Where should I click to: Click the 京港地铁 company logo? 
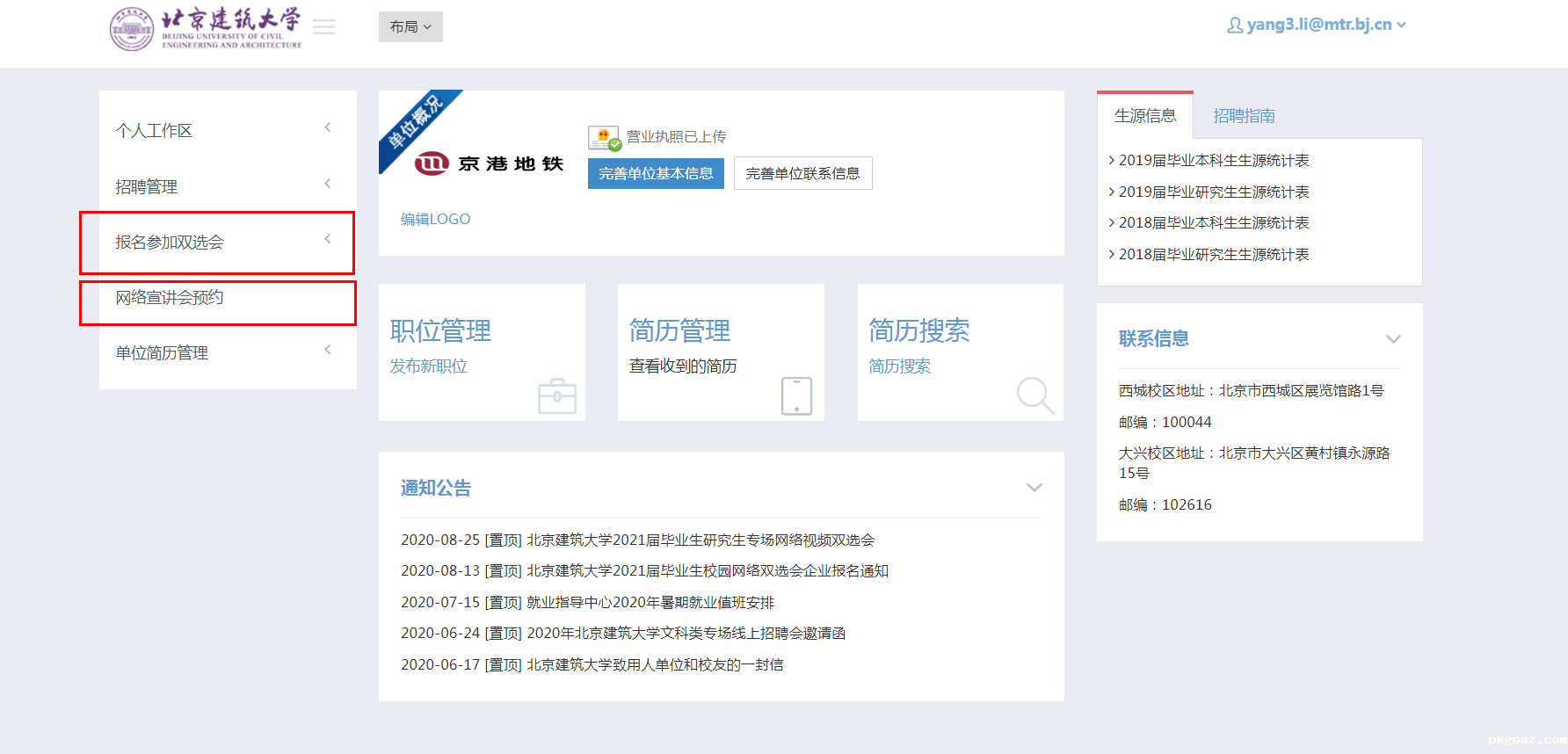point(489,163)
